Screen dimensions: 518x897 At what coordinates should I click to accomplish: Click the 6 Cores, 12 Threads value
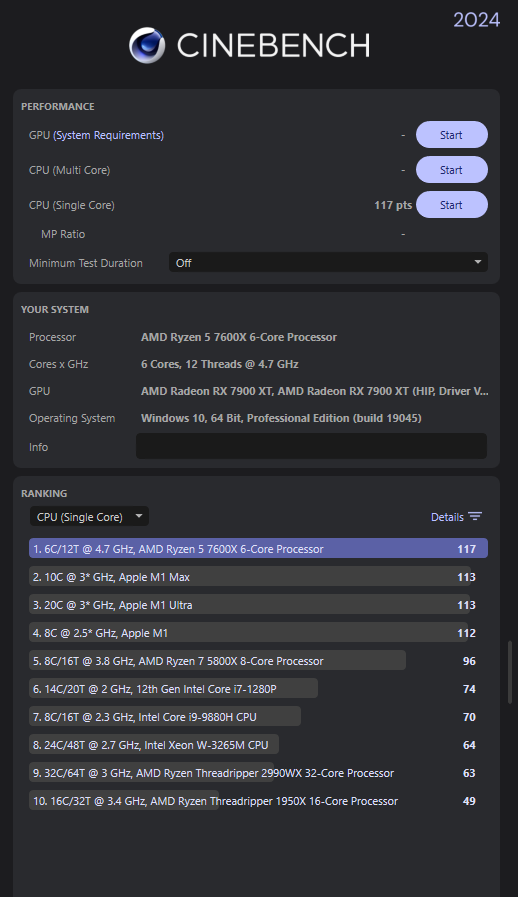[x=220, y=364]
